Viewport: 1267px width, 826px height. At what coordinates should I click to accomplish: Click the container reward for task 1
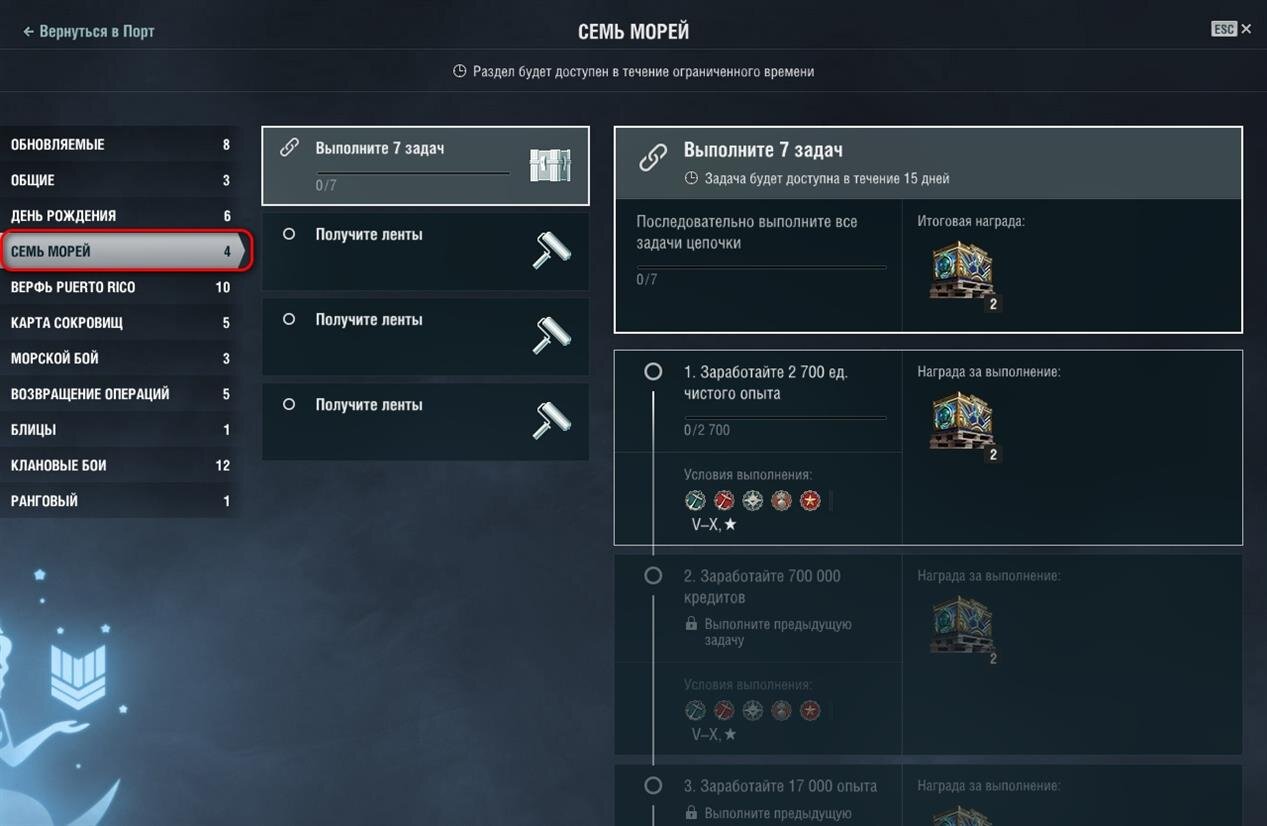coord(962,423)
